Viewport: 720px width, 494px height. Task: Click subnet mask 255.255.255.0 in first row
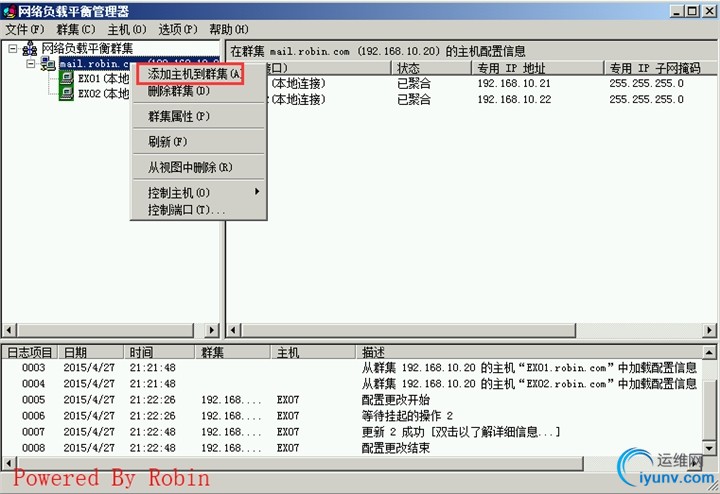[x=646, y=84]
